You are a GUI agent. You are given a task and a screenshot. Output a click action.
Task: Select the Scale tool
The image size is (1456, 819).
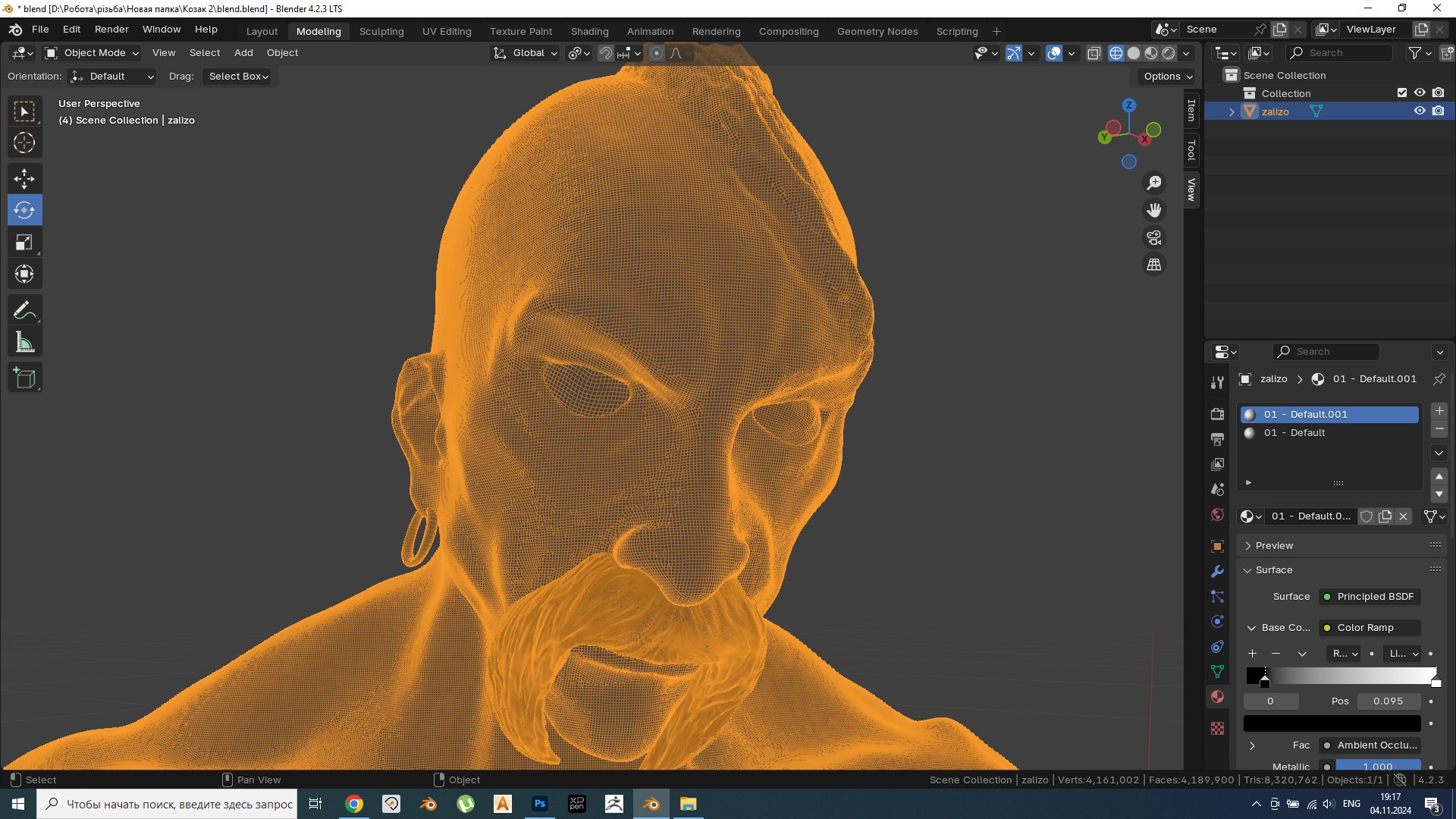pyautogui.click(x=24, y=243)
